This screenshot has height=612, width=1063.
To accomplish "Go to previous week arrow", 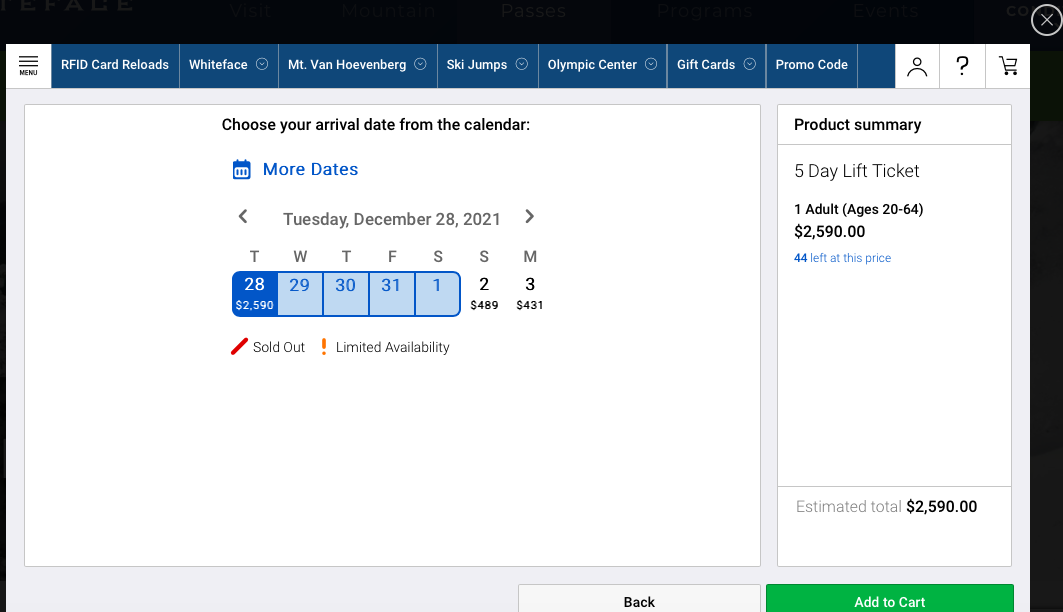I will click(x=243, y=217).
